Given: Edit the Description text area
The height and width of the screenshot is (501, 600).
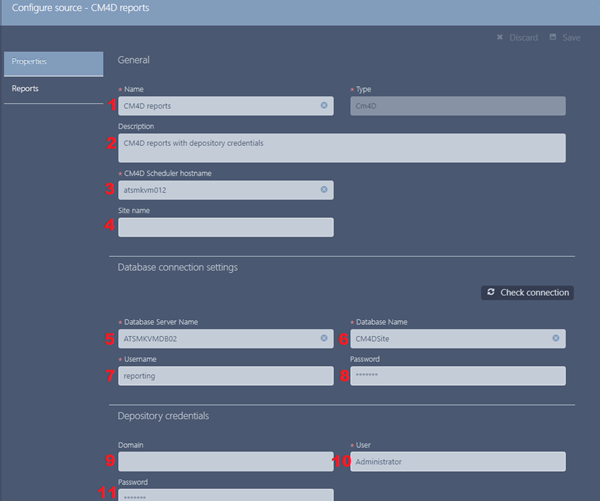Looking at the screenshot, I should click(342, 148).
